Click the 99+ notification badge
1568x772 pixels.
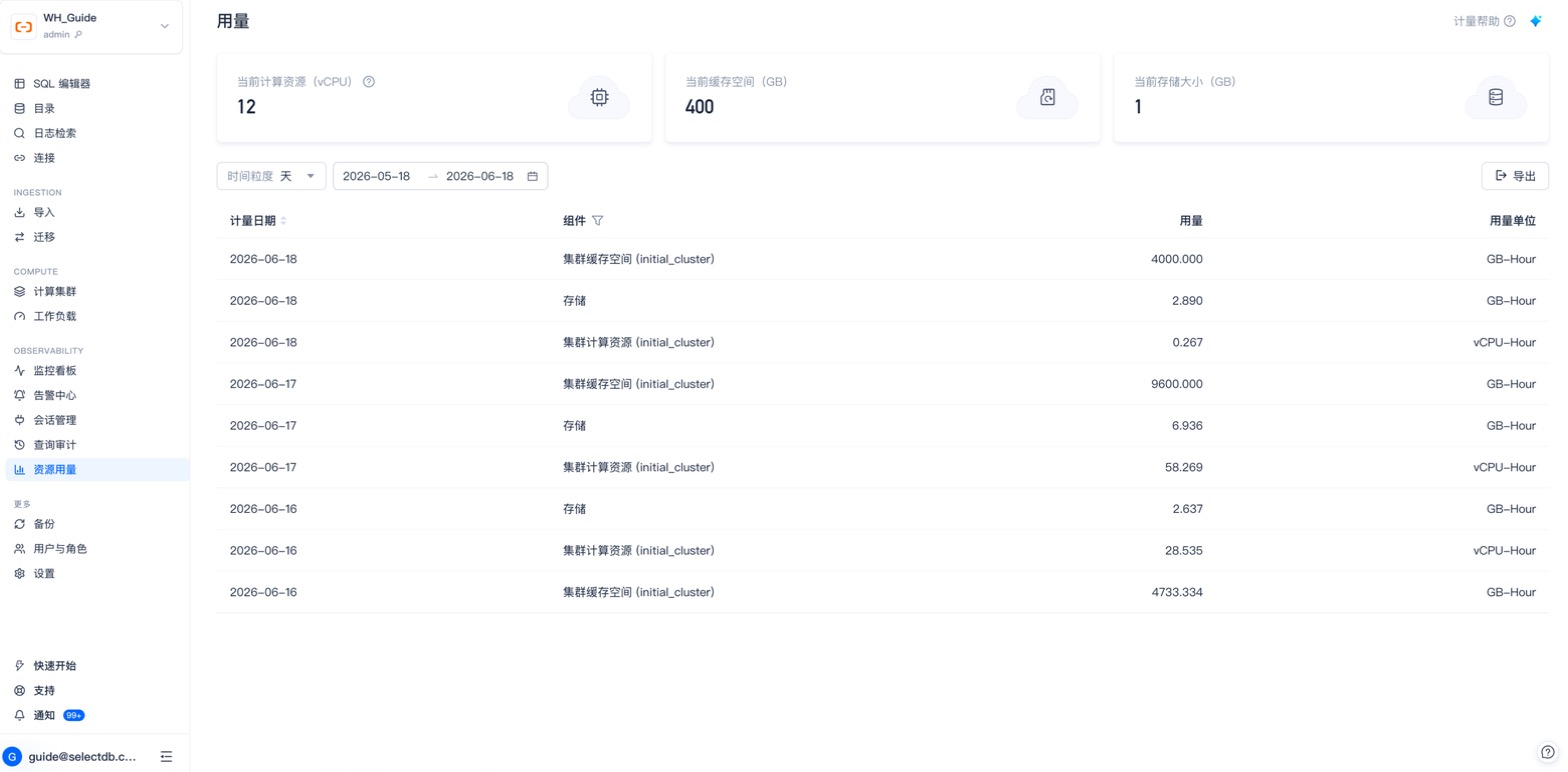(74, 715)
